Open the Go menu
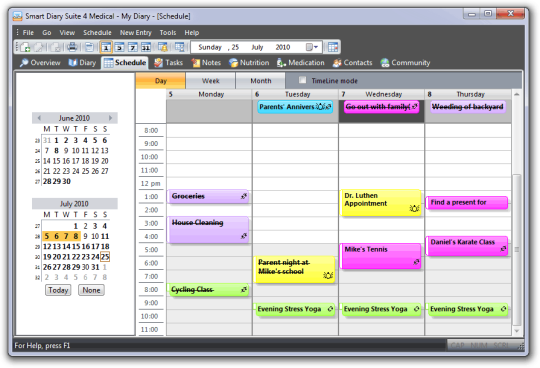The width and height of the screenshot is (540, 368). (47, 32)
